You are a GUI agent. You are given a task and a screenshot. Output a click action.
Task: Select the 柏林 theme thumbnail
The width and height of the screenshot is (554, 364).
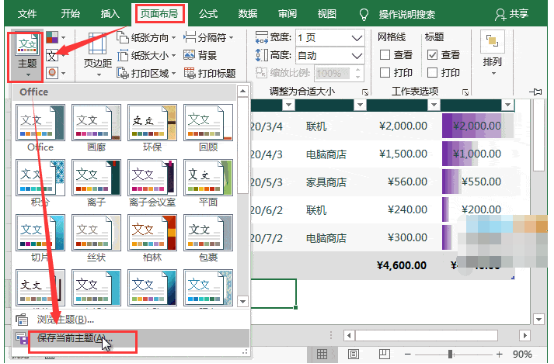[x=152, y=233]
